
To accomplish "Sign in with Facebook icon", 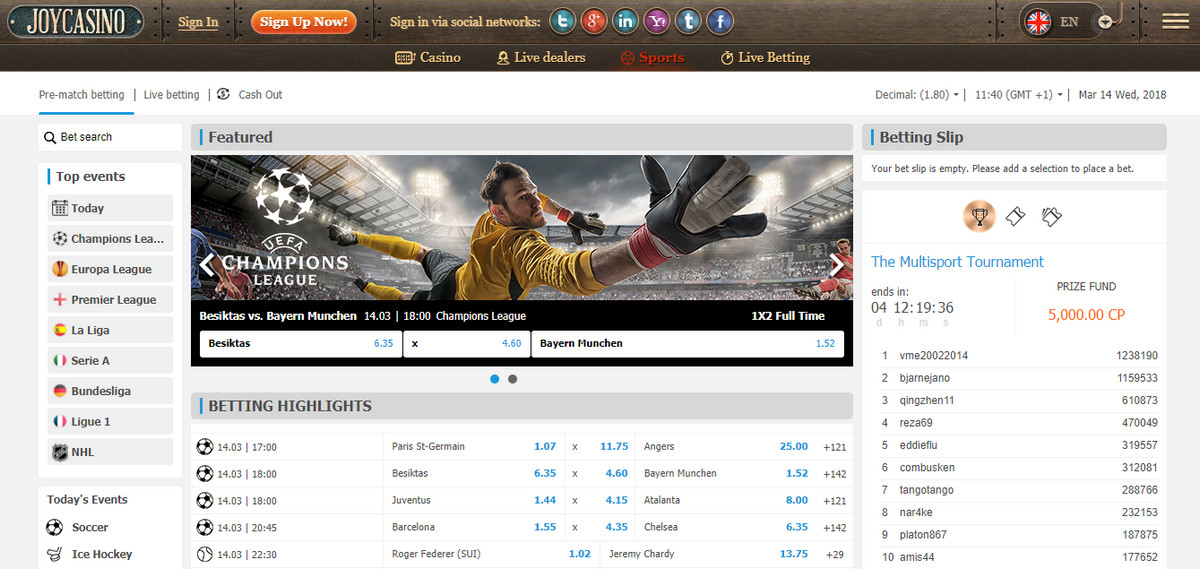I will pos(719,21).
